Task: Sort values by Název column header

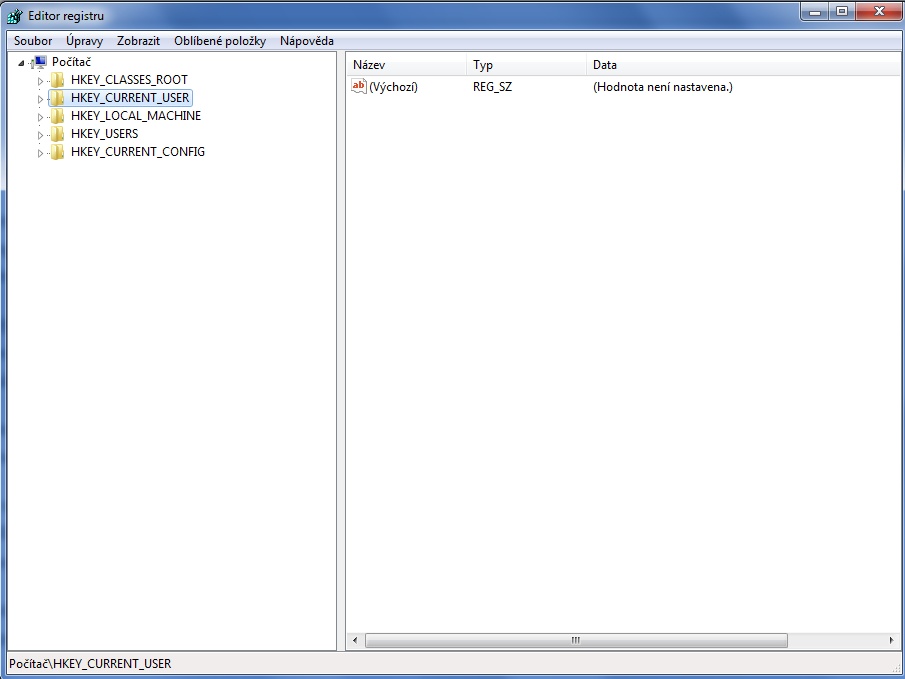Action: [405, 65]
